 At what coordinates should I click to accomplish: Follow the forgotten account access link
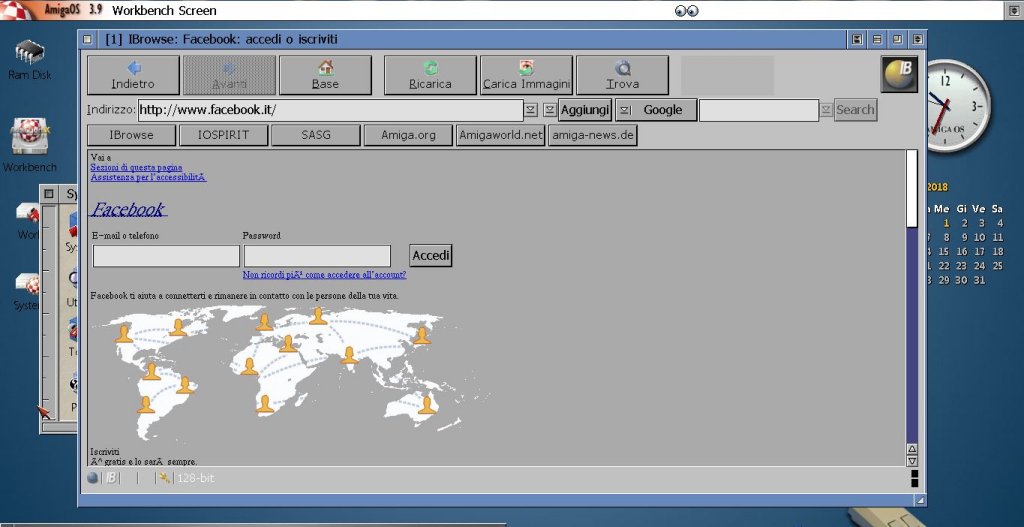point(324,275)
